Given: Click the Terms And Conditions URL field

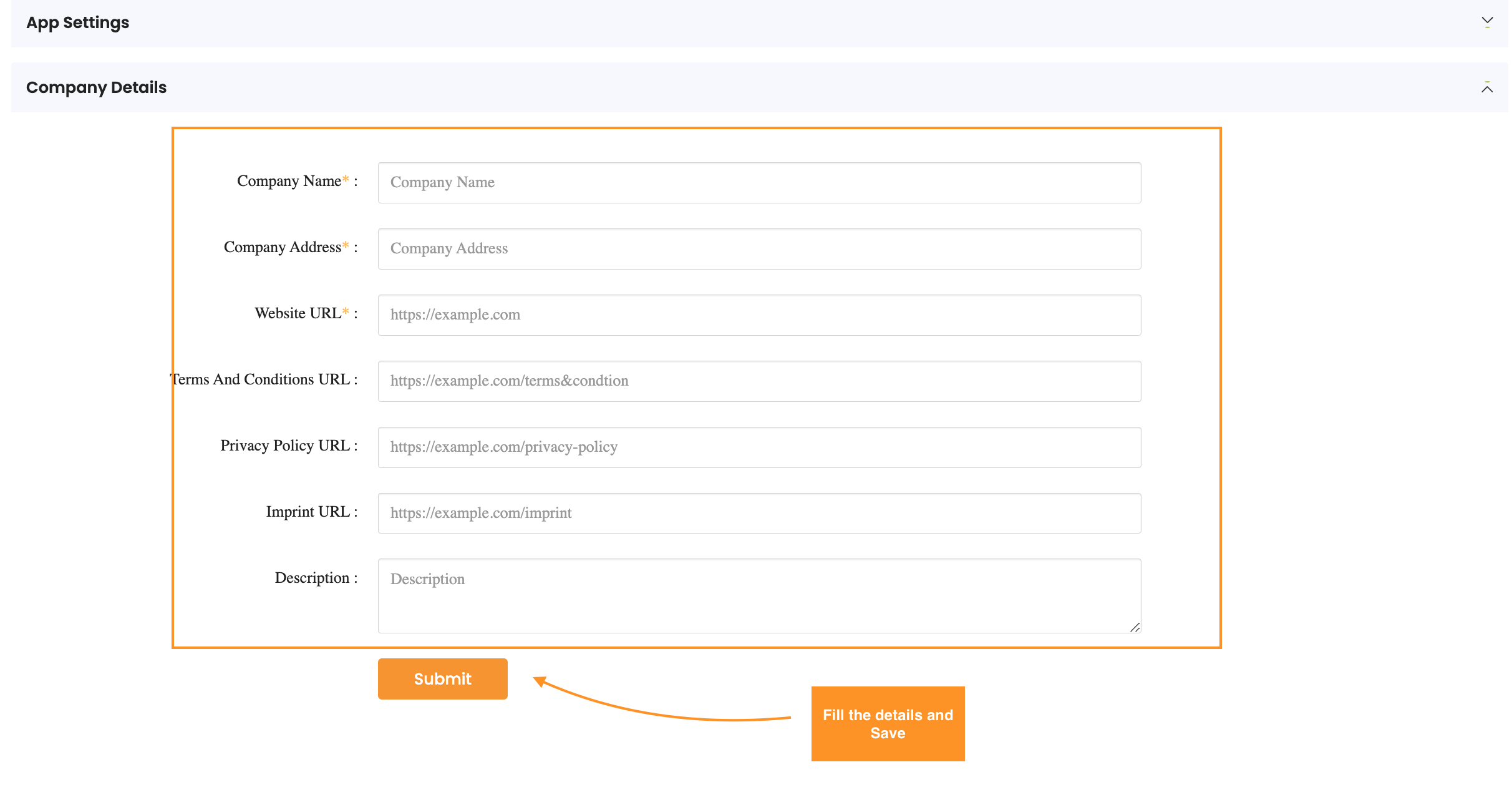Looking at the screenshot, I should (x=759, y=381).
